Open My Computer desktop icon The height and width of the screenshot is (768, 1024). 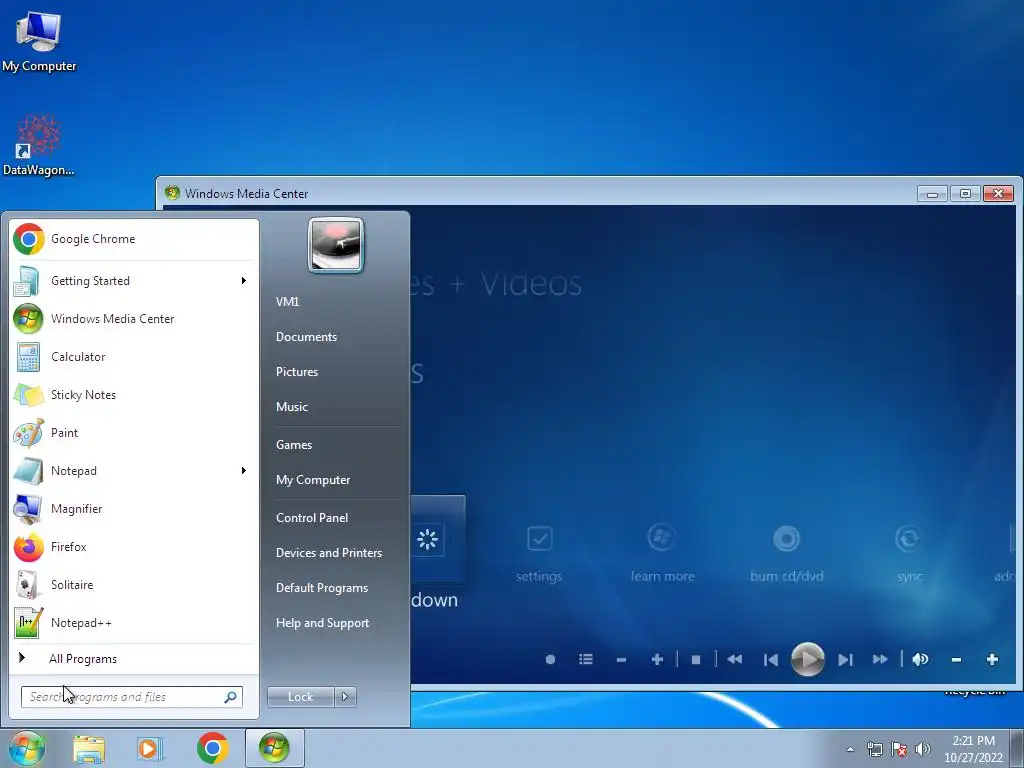pyautogui.click(x=39, y=40)
